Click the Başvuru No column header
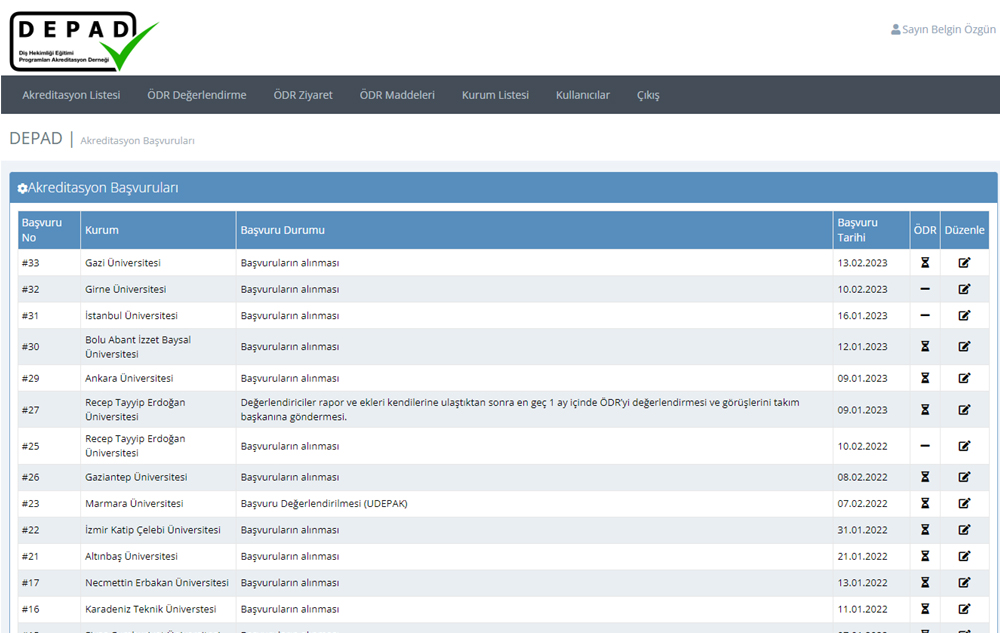The width and height of the screenshot is (1000, 633). [49, 230]
